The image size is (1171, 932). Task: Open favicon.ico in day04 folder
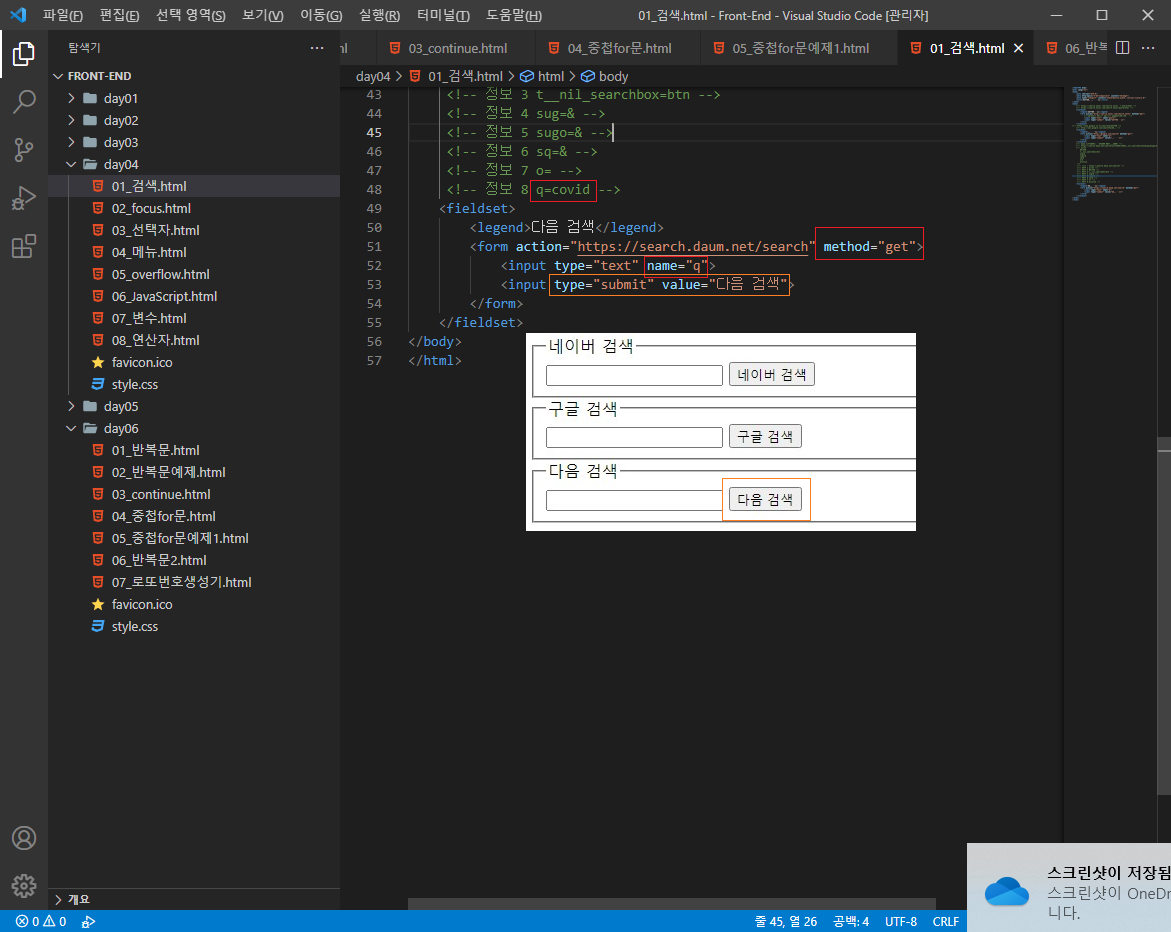[x=142, y=362]
